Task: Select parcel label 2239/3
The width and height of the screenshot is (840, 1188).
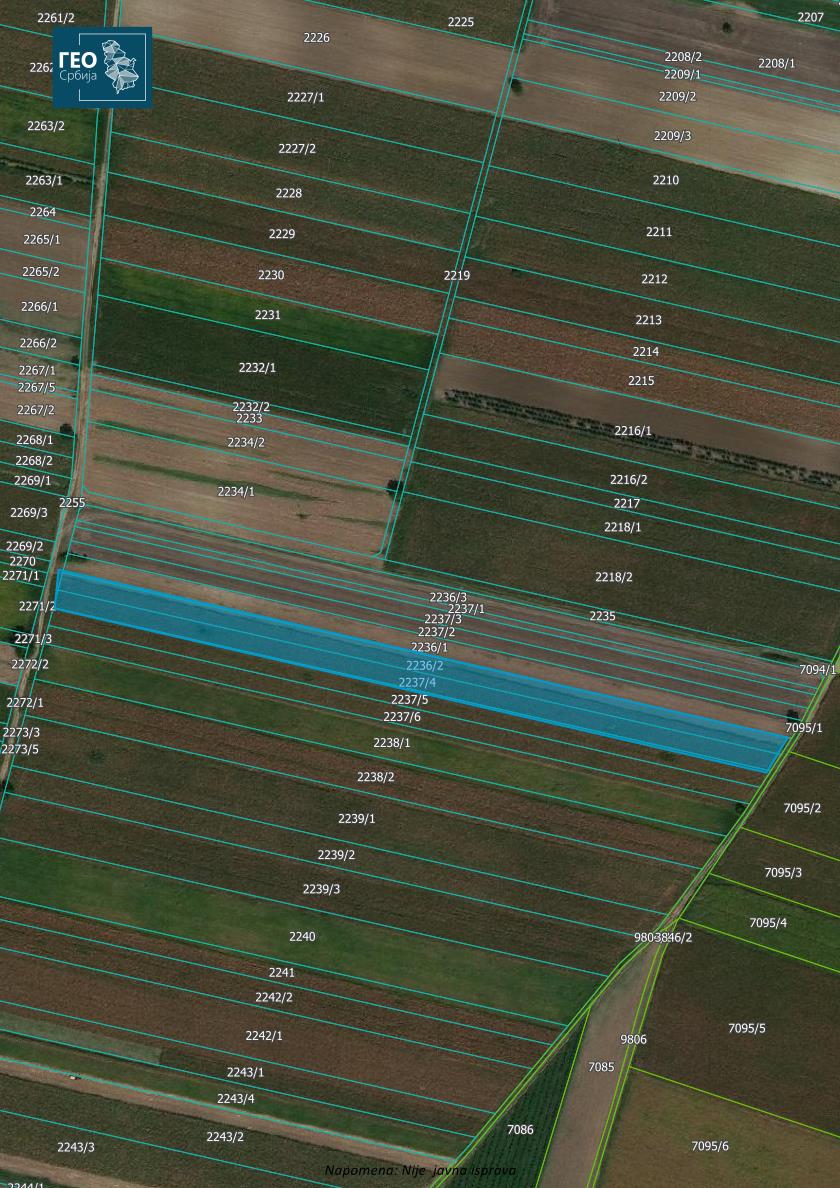Action: click(x=321, y=888)
